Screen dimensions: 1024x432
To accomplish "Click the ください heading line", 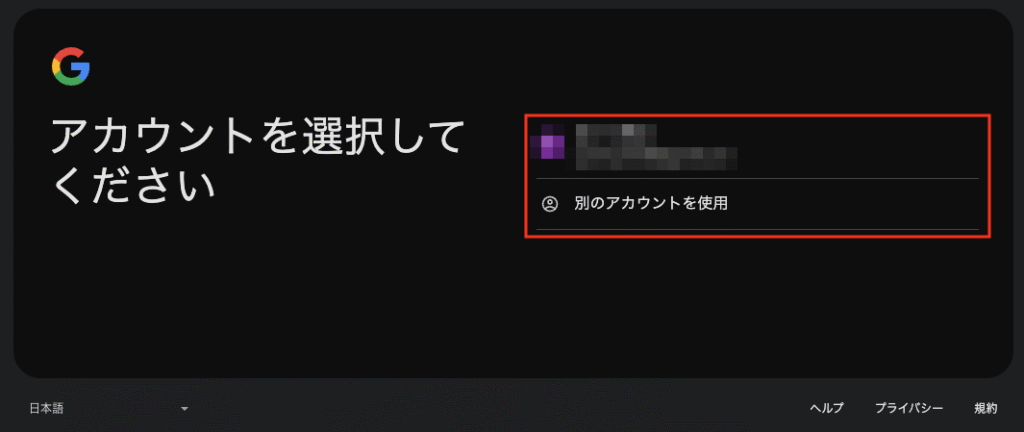I will point(133,184).
